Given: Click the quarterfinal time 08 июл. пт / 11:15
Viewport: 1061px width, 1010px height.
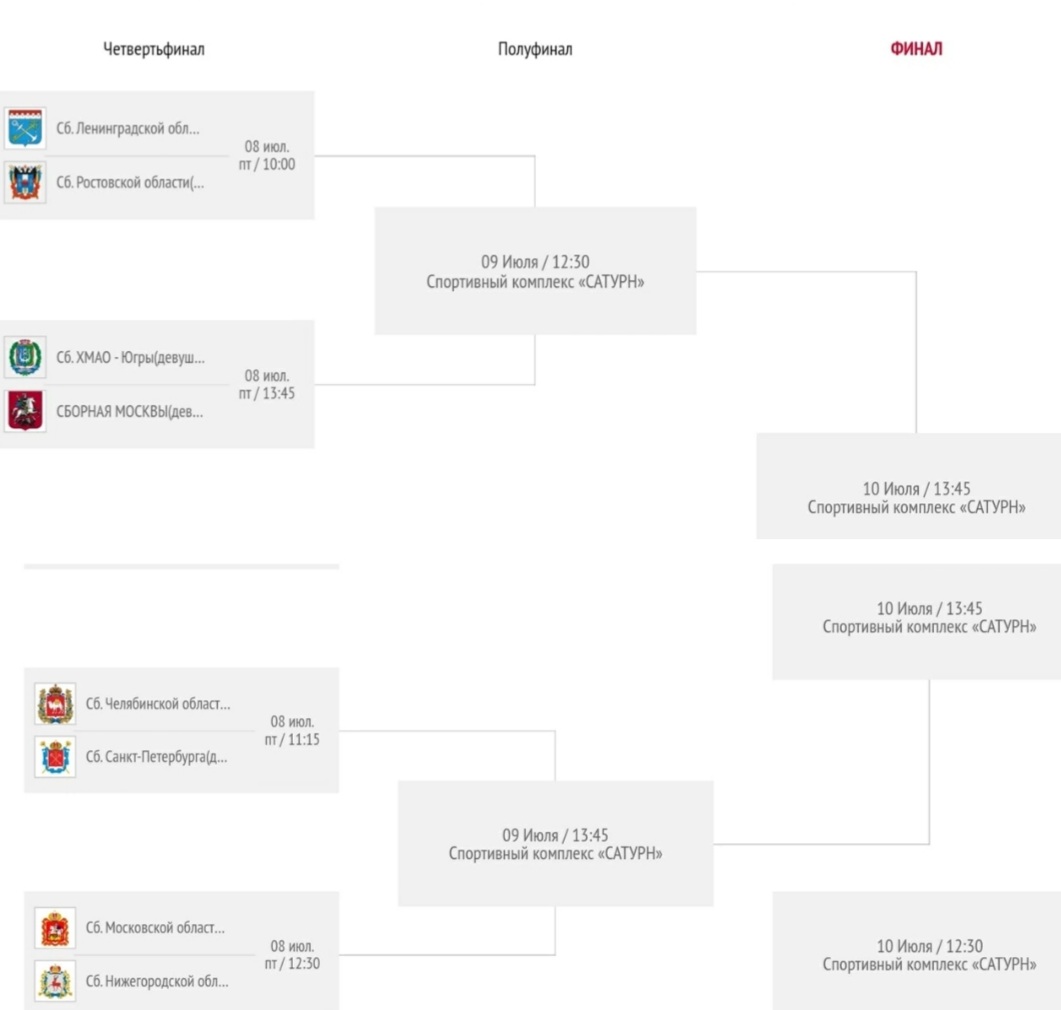Looking at the screenshot, I should [x=292, y=731].
